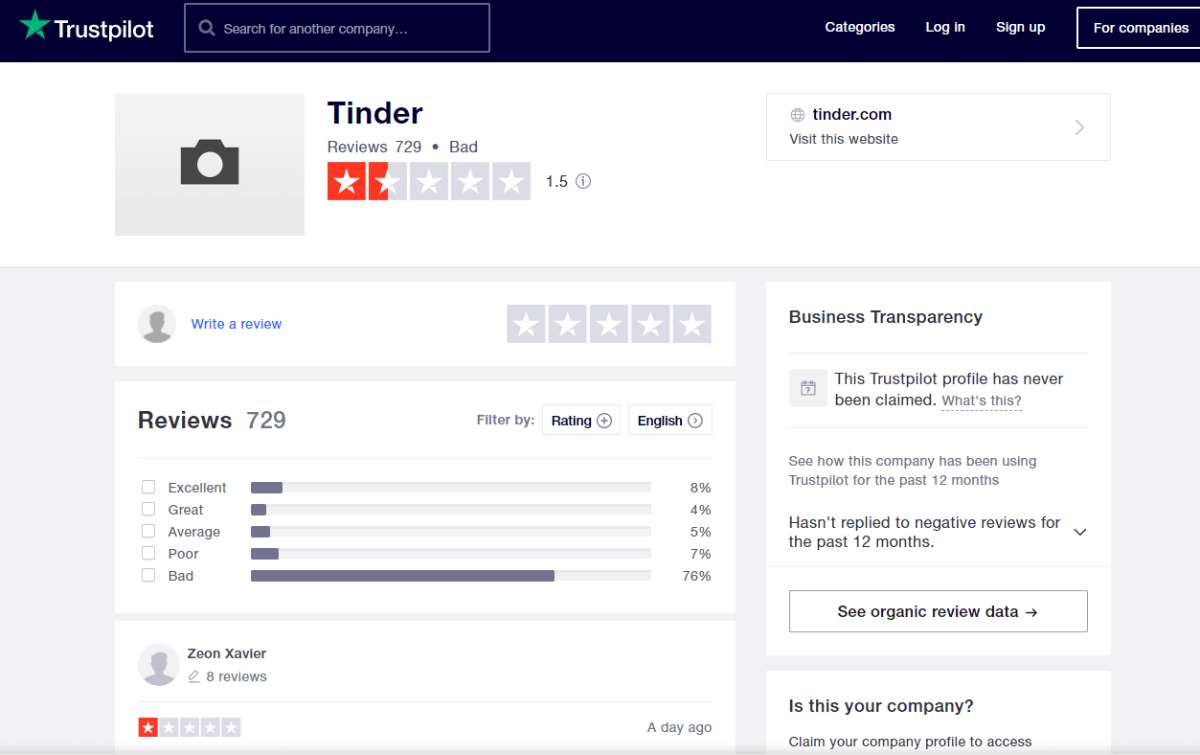Rate three stars in Write a review

pos(609,324)
